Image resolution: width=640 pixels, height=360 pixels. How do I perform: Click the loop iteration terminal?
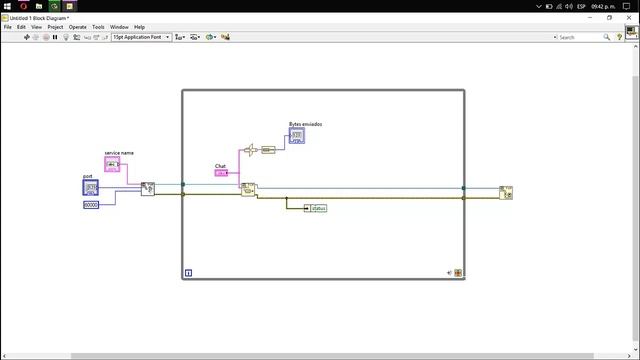[188, 273]
